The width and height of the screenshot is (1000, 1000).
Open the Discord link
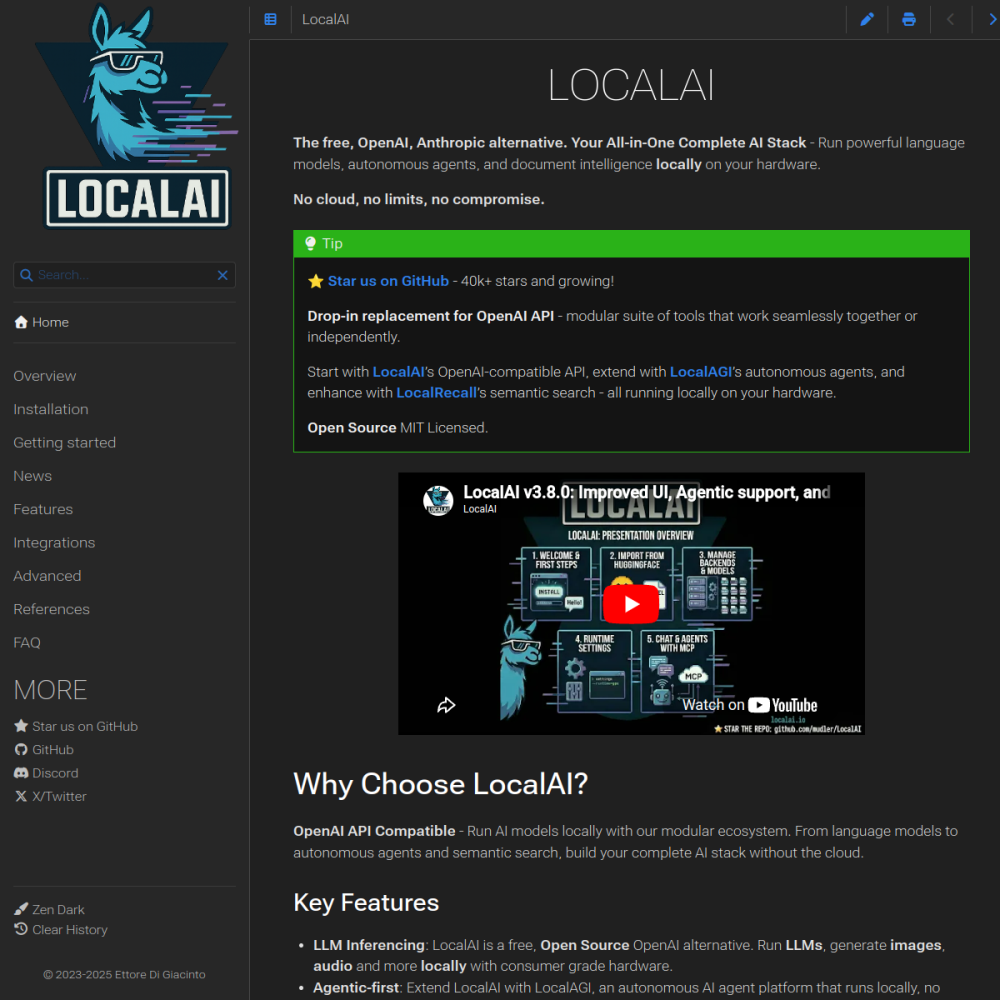(55, 773)
